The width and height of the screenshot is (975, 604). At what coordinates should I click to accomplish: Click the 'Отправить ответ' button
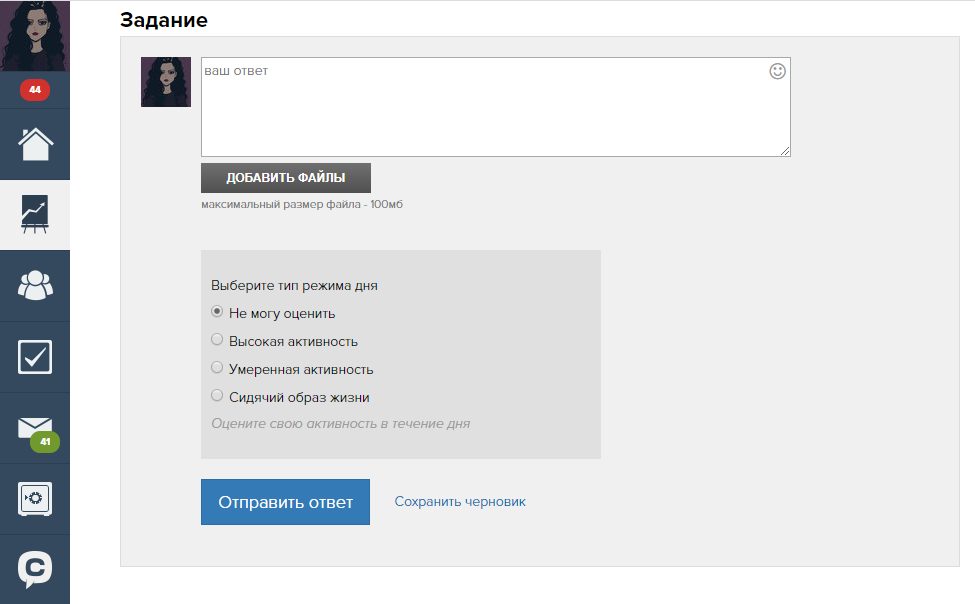(x=285, y=502)
